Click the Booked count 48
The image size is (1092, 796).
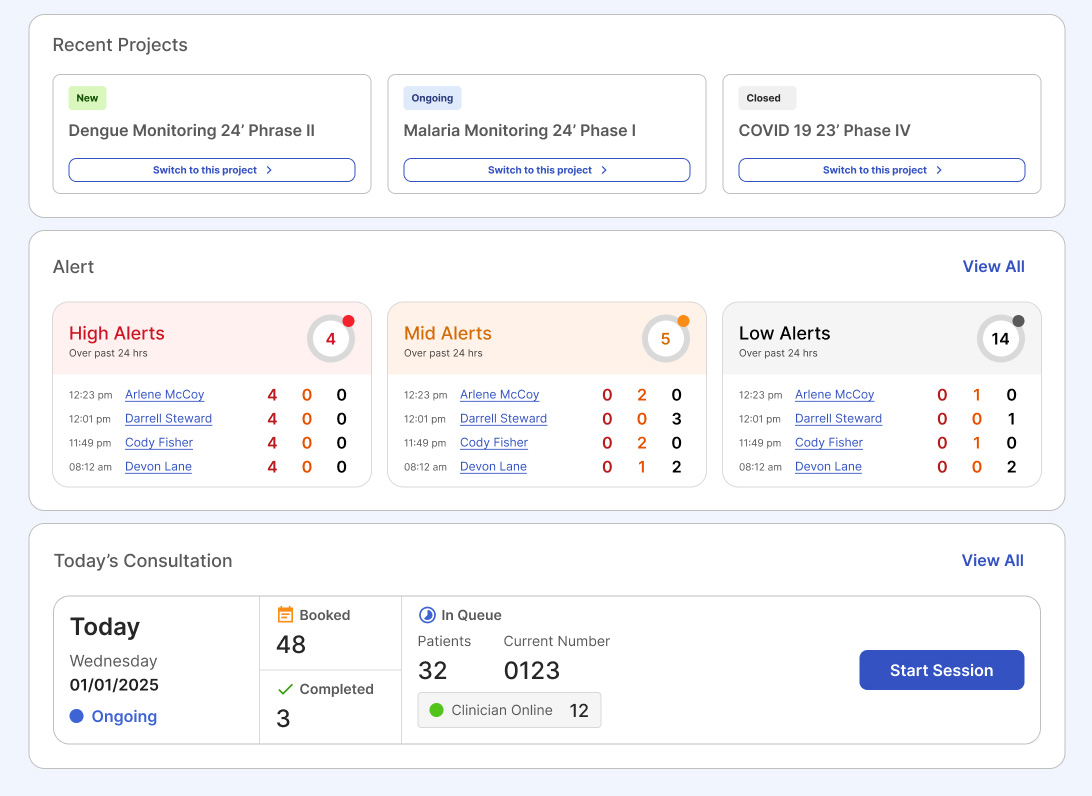(x=291, y=644)
